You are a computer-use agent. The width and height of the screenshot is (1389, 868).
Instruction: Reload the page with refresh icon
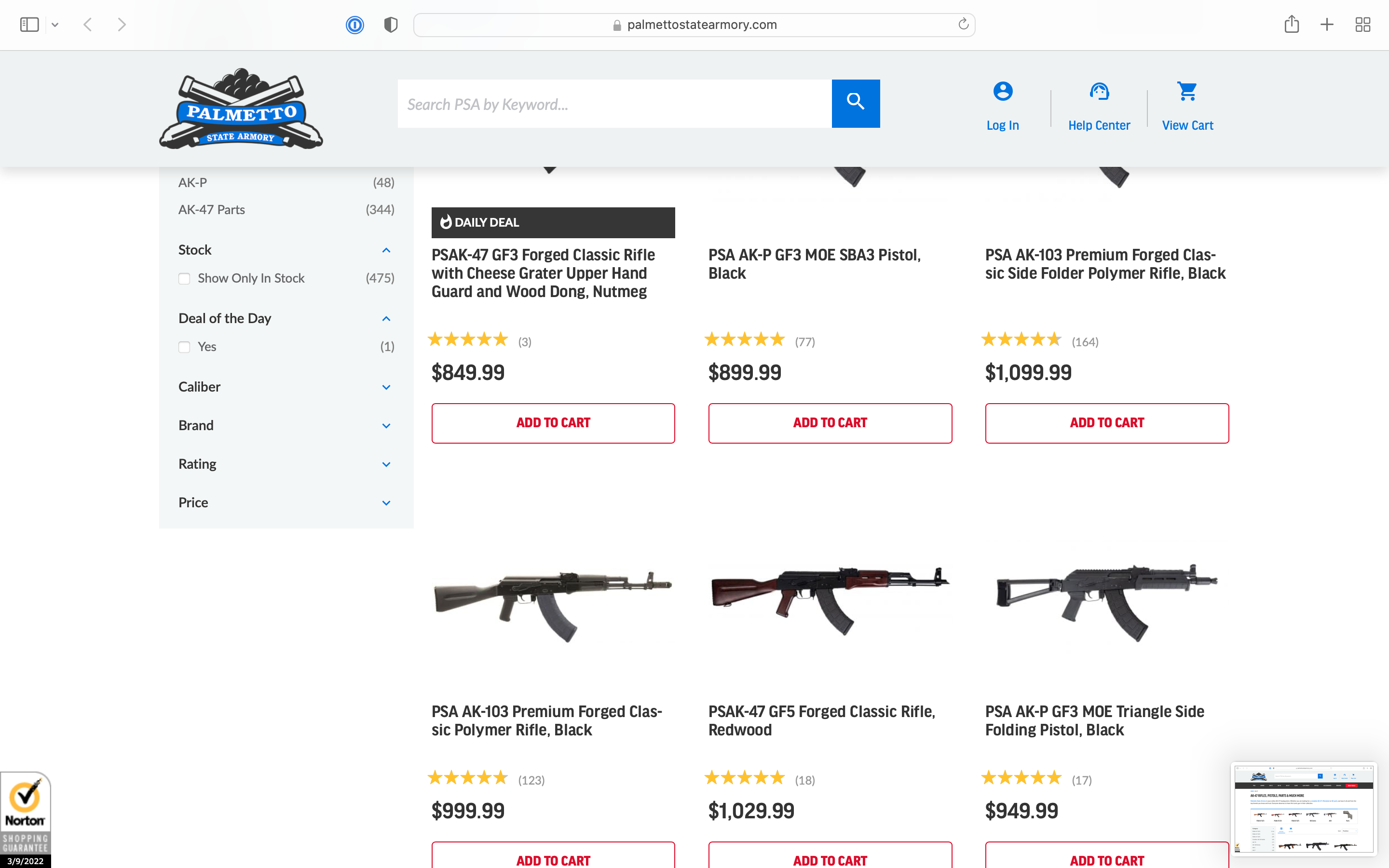pos(963,24)
